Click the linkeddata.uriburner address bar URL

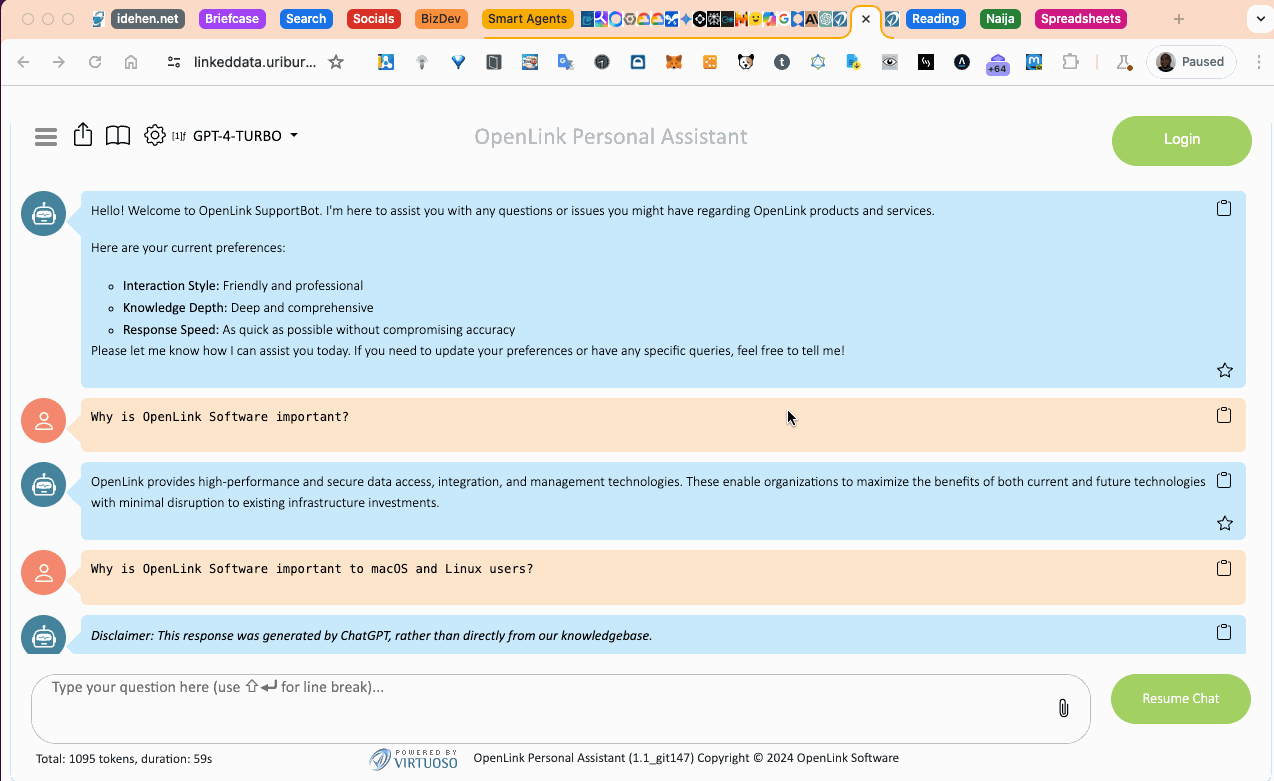click(x=255, y=62)
